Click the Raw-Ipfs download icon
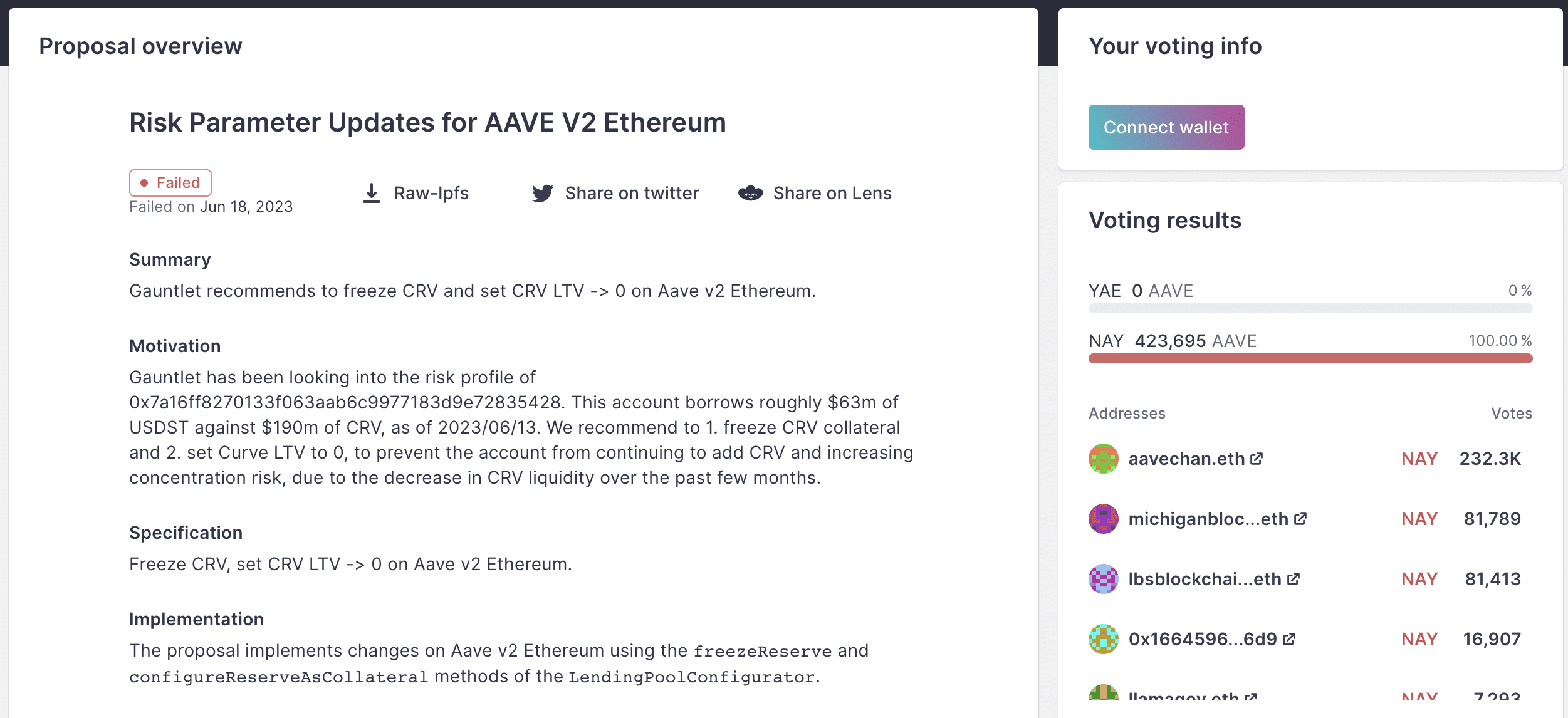Viewport: 1568px width, 718px height. coord(372,193)
